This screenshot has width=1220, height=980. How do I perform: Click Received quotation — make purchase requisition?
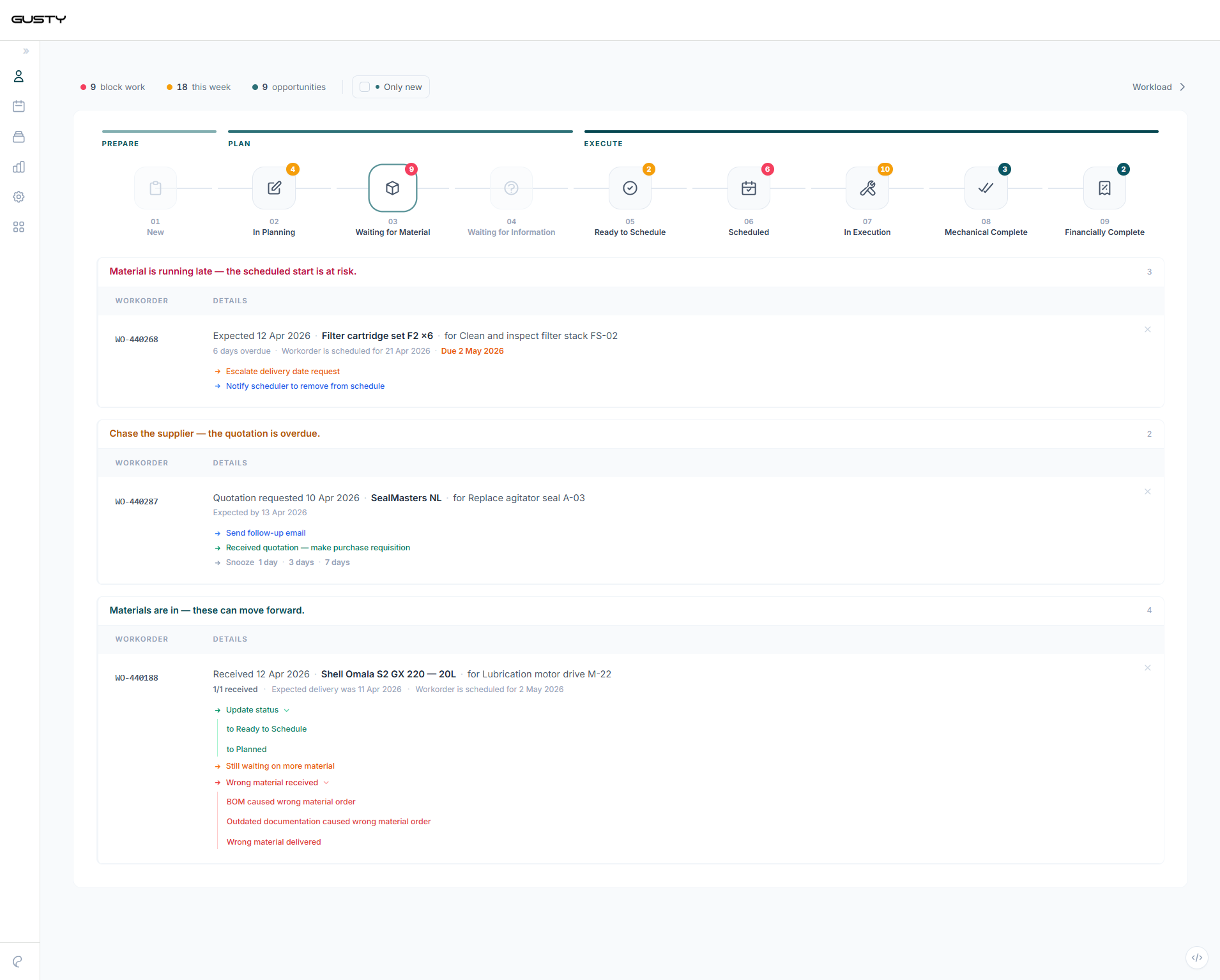click(x=317, y=548)
